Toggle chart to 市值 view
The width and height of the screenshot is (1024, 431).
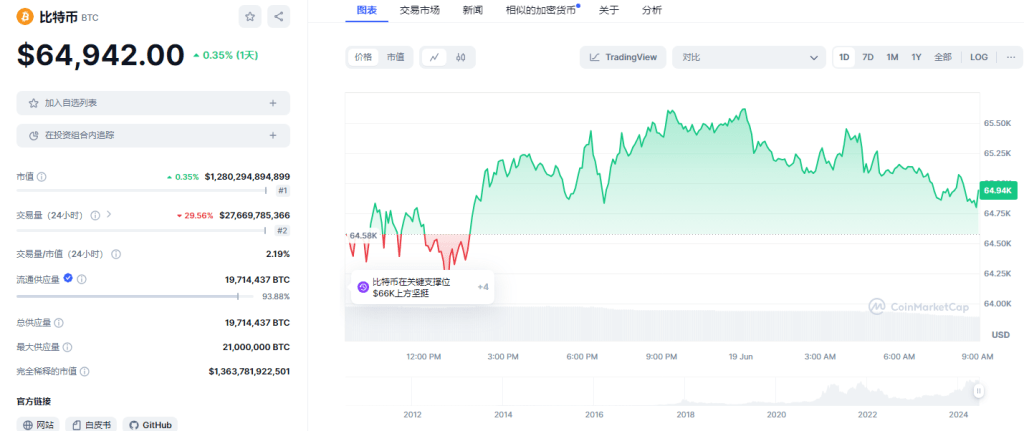[396, 57]
